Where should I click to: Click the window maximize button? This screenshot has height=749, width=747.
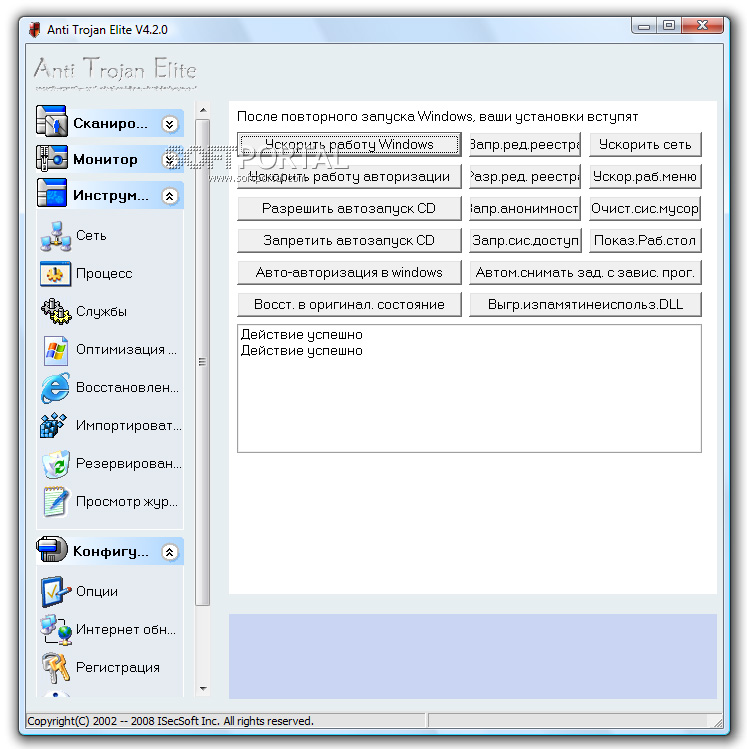[x=669, y=25]
